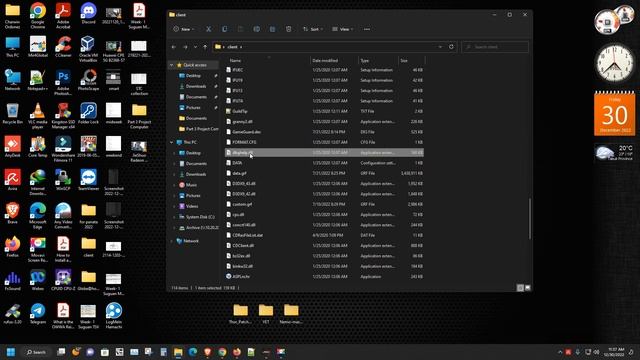Sort by the Type column header

(364, 60)
